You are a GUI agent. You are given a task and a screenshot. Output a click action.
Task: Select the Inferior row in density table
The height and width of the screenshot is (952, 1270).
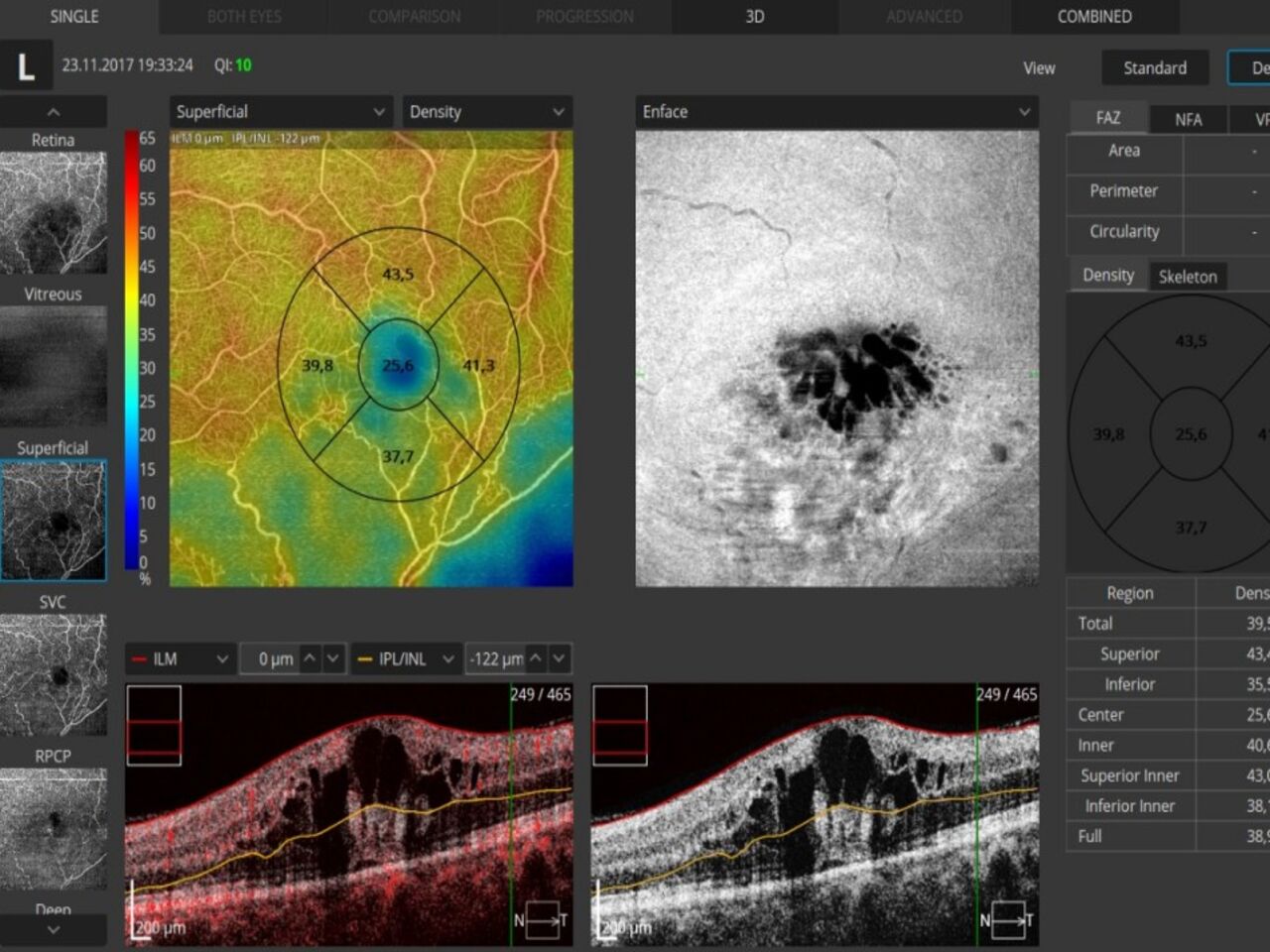coord(1168,684)
